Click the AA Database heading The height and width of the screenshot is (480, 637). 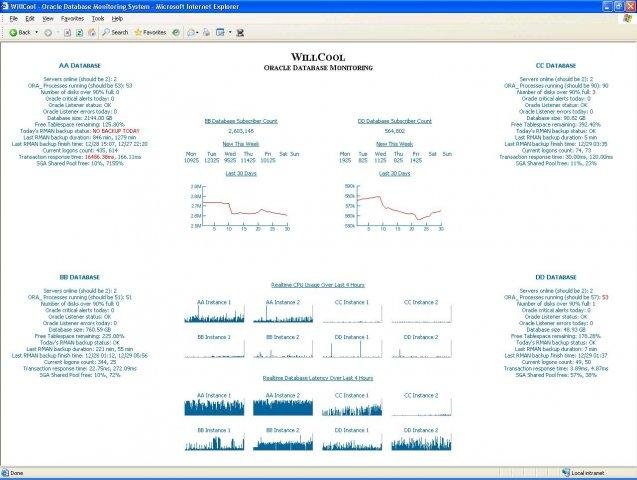pyautogui.click(x=80, y=65)
